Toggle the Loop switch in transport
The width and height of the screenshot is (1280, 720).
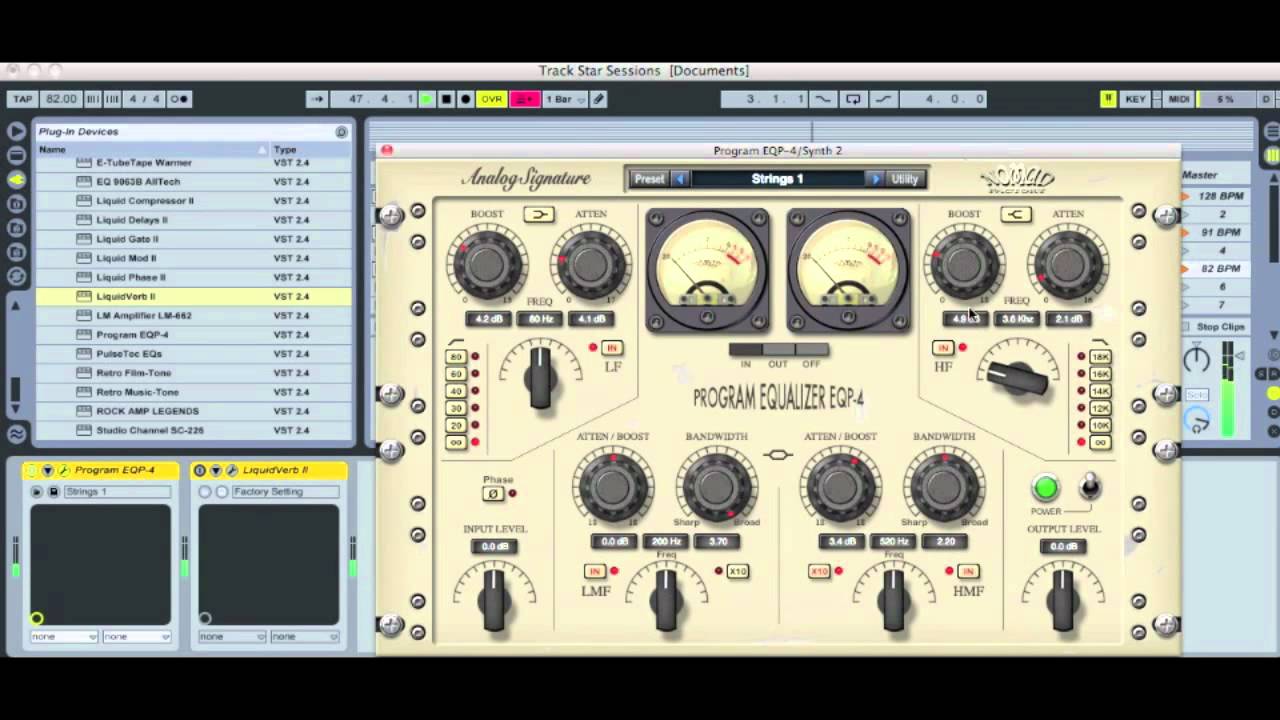(x=853, y=99)
